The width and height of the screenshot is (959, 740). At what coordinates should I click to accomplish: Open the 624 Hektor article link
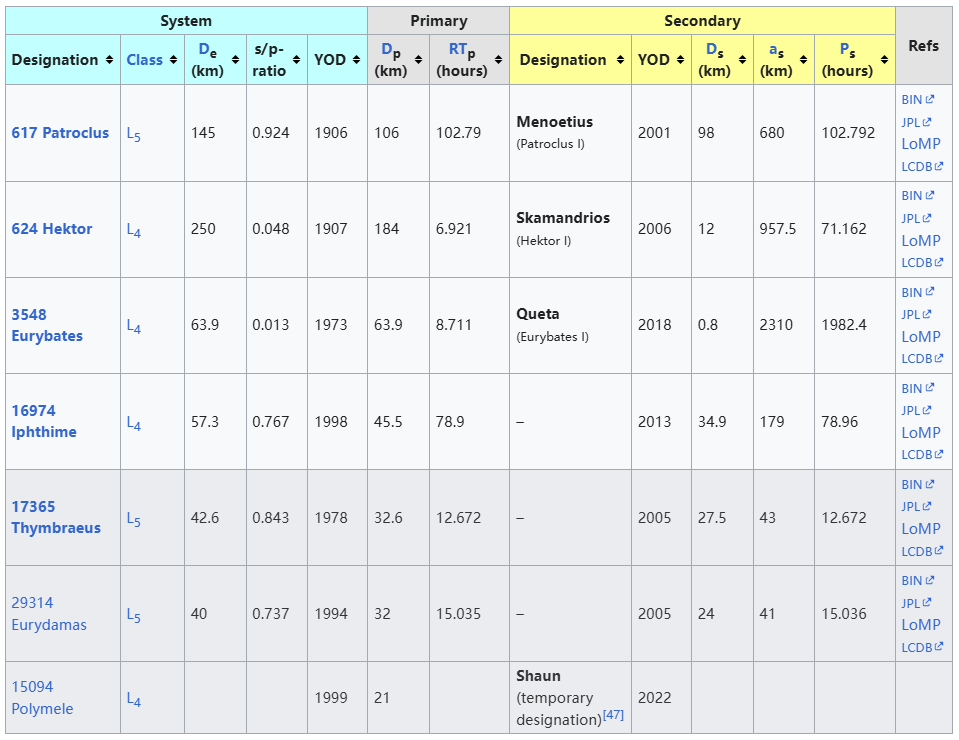[52, 229]
